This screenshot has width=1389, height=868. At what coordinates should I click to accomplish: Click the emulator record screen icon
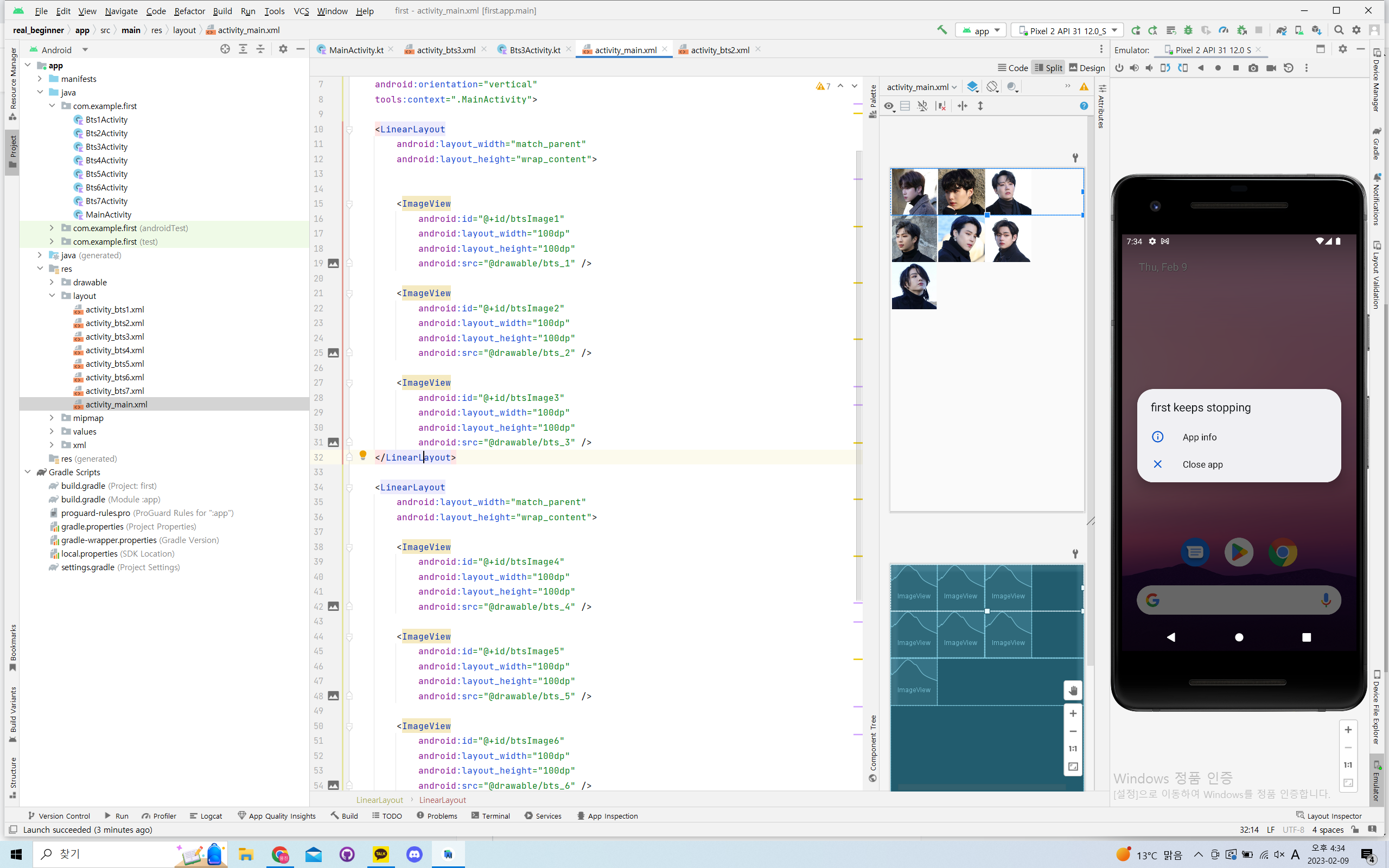1271,68
